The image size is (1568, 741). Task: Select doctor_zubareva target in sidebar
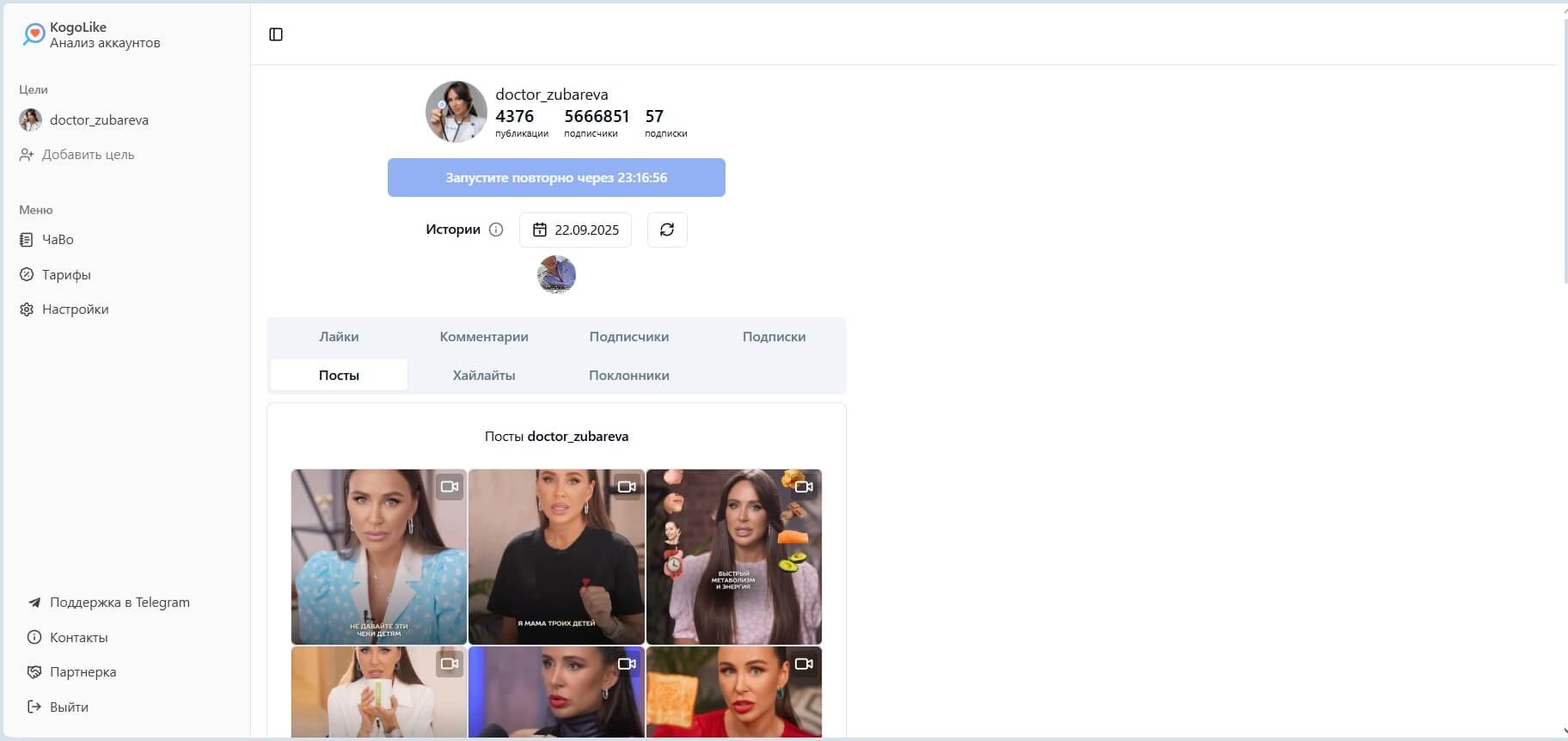click(84, 120)
